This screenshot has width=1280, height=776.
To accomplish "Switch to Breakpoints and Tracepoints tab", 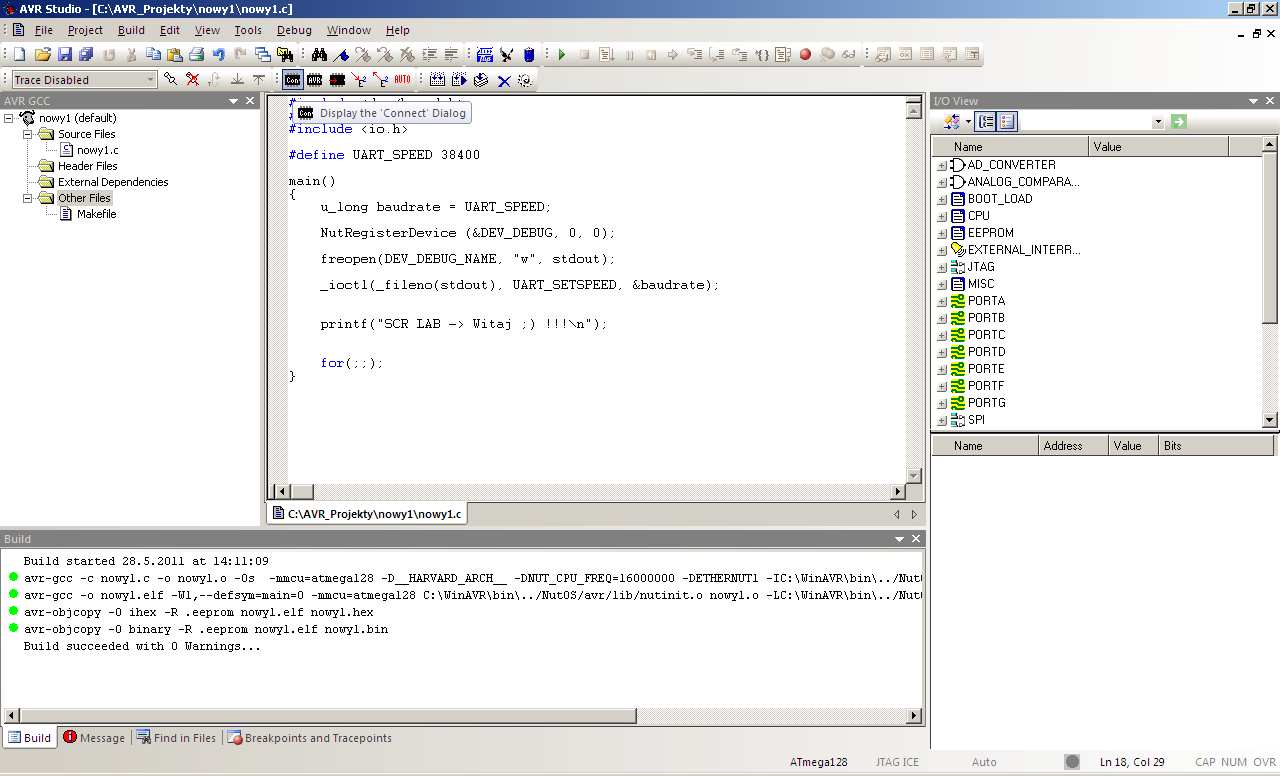I will [x=310, y=738].
